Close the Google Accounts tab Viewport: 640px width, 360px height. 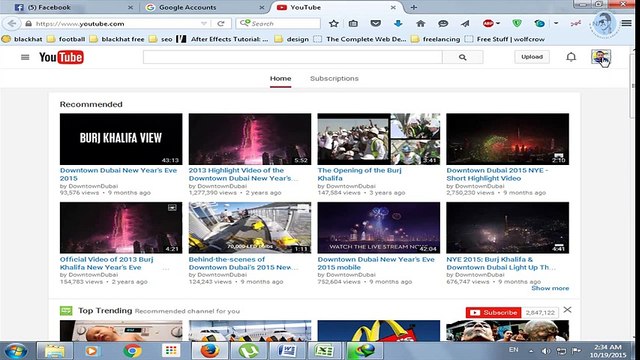(262, 7)
